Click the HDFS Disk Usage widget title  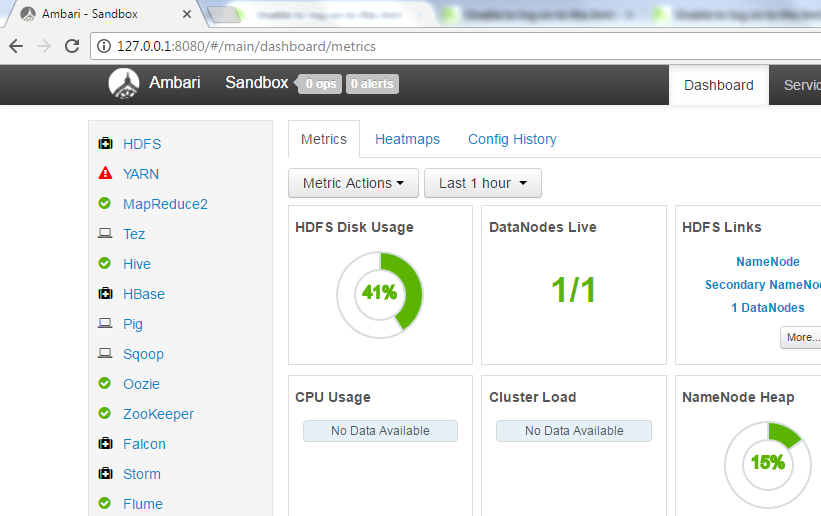pyautogui.click(x=354, y=227)
